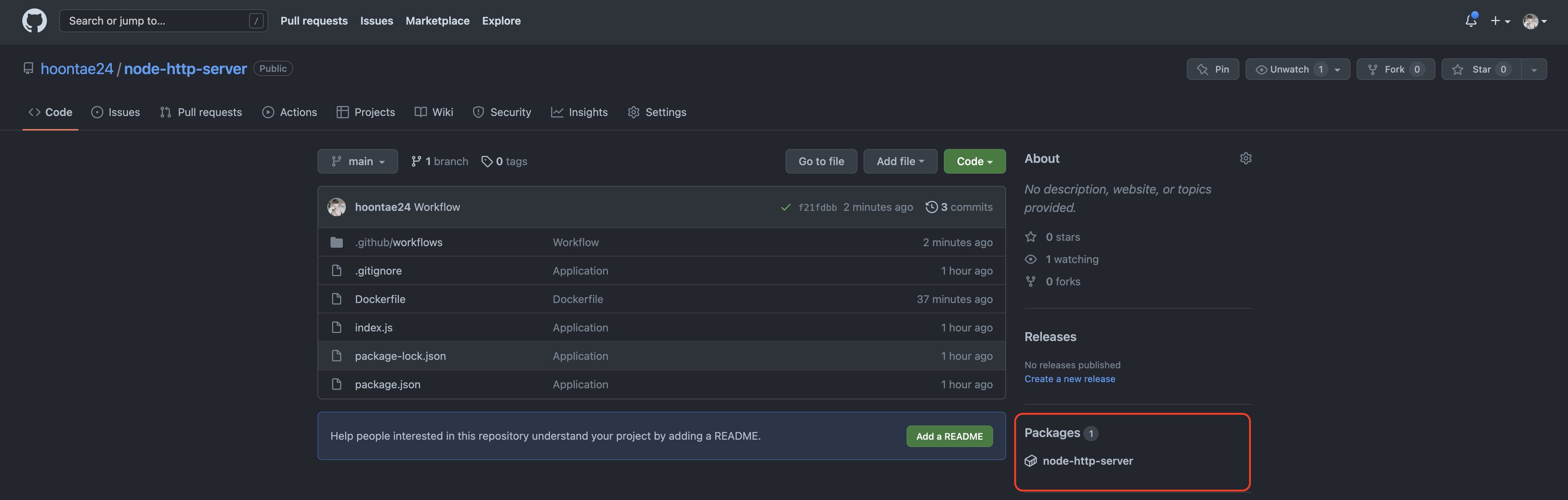Focus the Search or jump to field

point(163,21)
